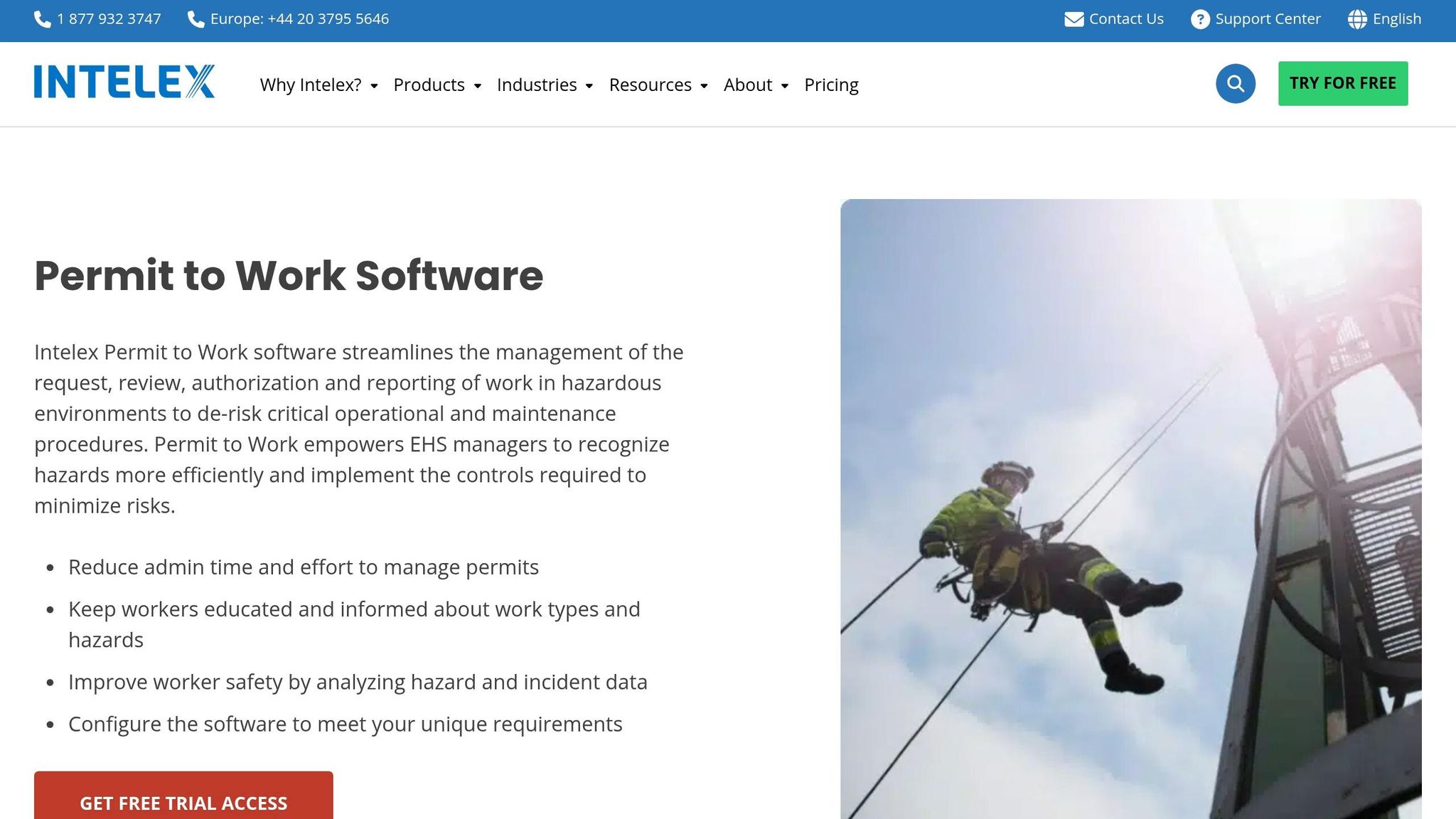Click the Europe phone handset icon
The width and height of the screenshot is (1456, 819).
[196, 19]
